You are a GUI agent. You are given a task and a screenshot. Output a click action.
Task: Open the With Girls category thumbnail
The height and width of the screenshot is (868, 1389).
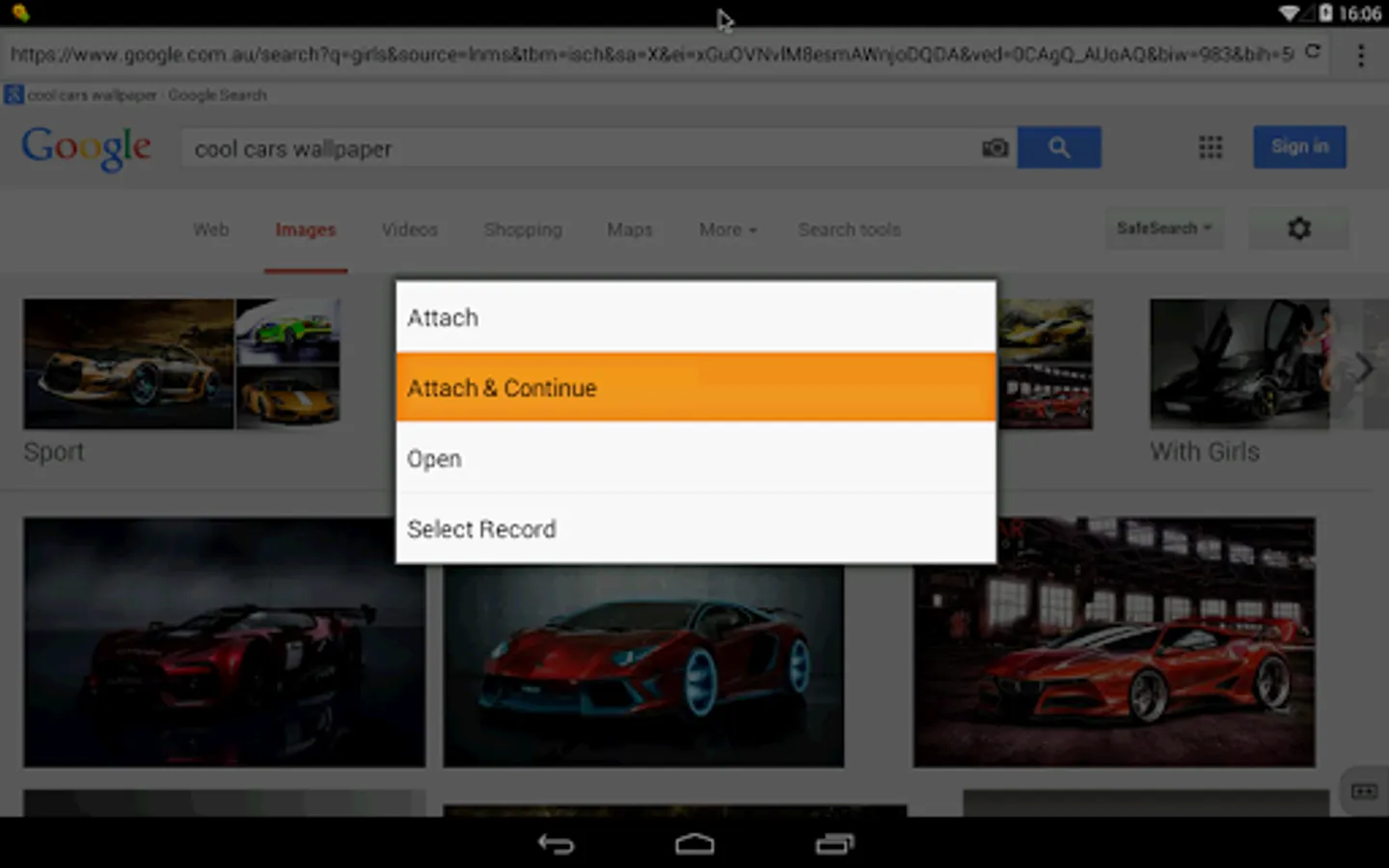tap(1240, 364)
